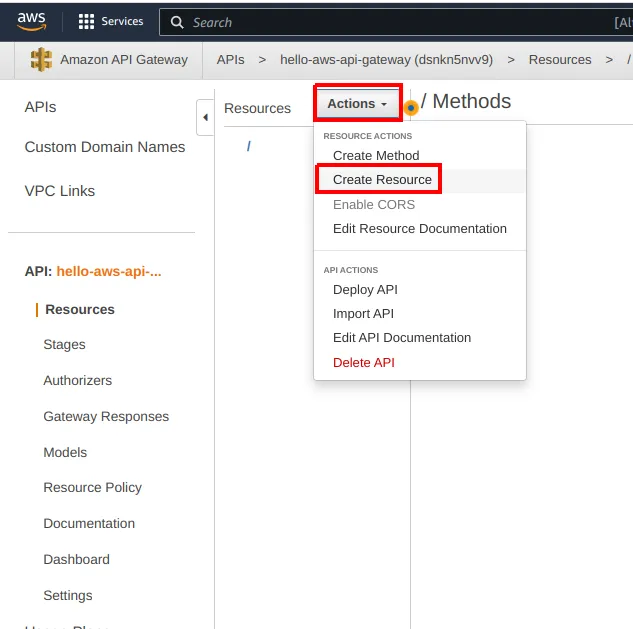Viewport: 633px width, 629px height.
Task: Open Documentation in the API sidebar
Action: click(89, 523)
